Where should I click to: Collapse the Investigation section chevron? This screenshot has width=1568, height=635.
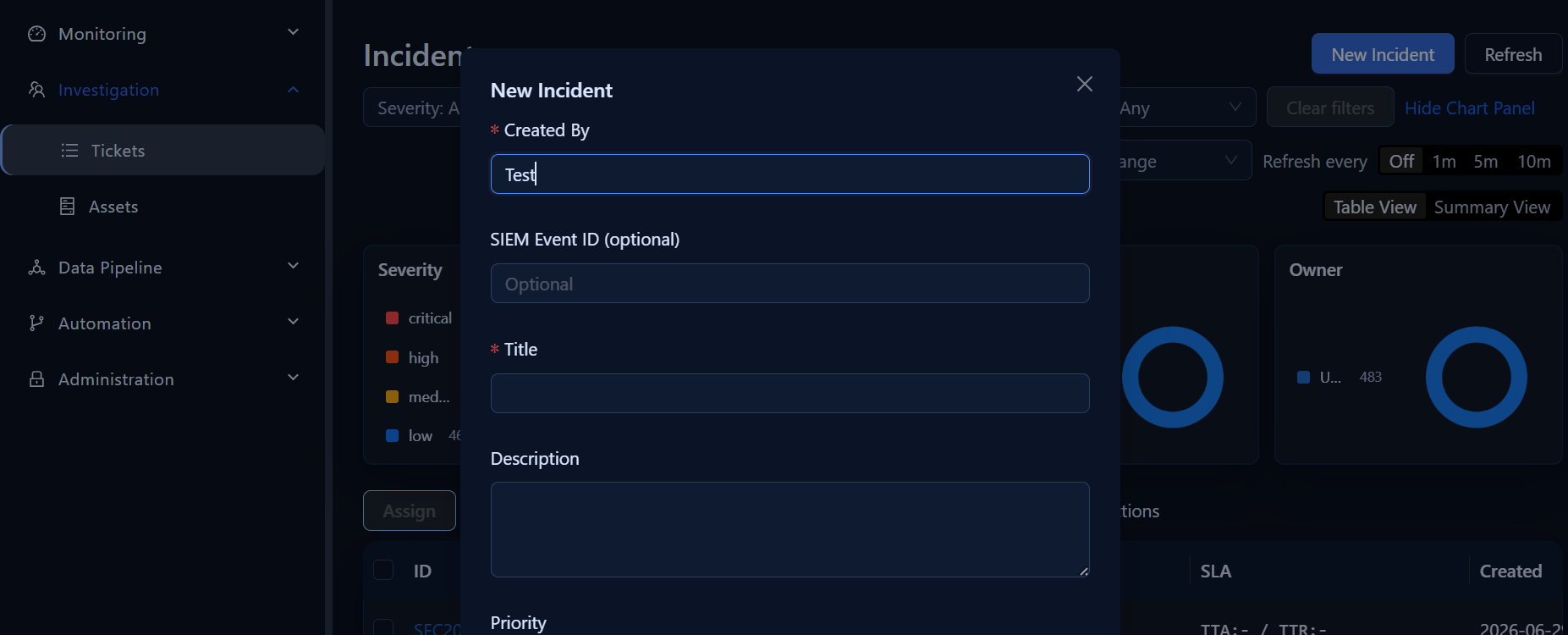(x=294, y=89)
